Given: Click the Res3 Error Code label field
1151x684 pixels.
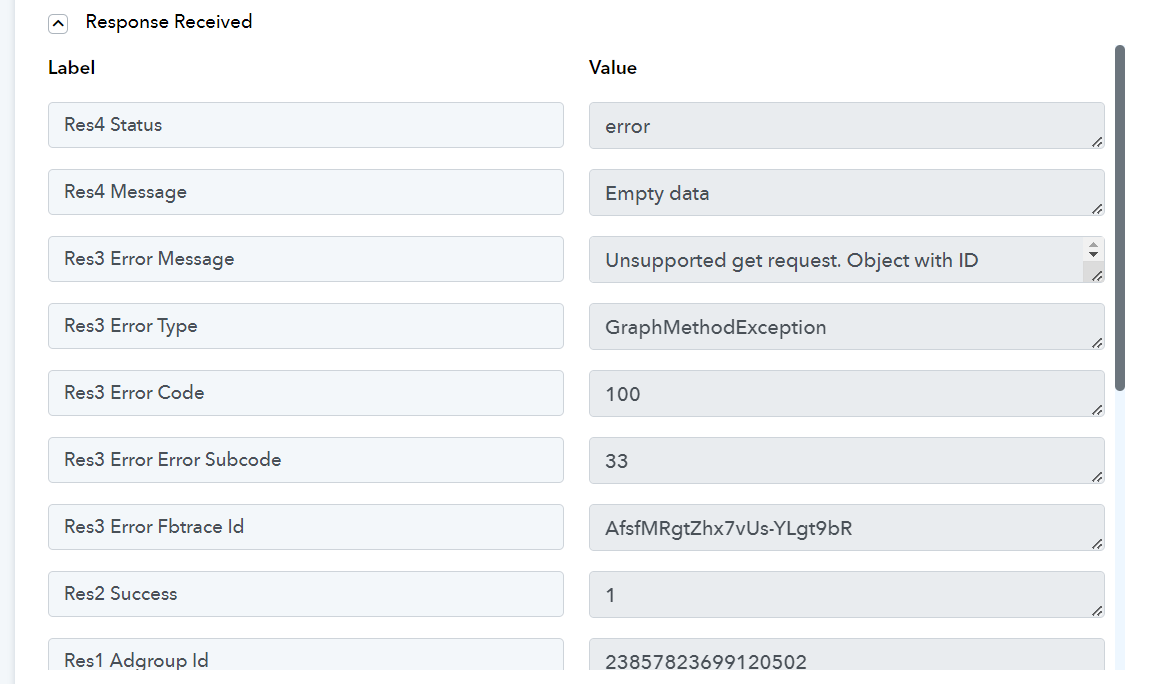Looking at the screenshot, I should tap(305, 393).
